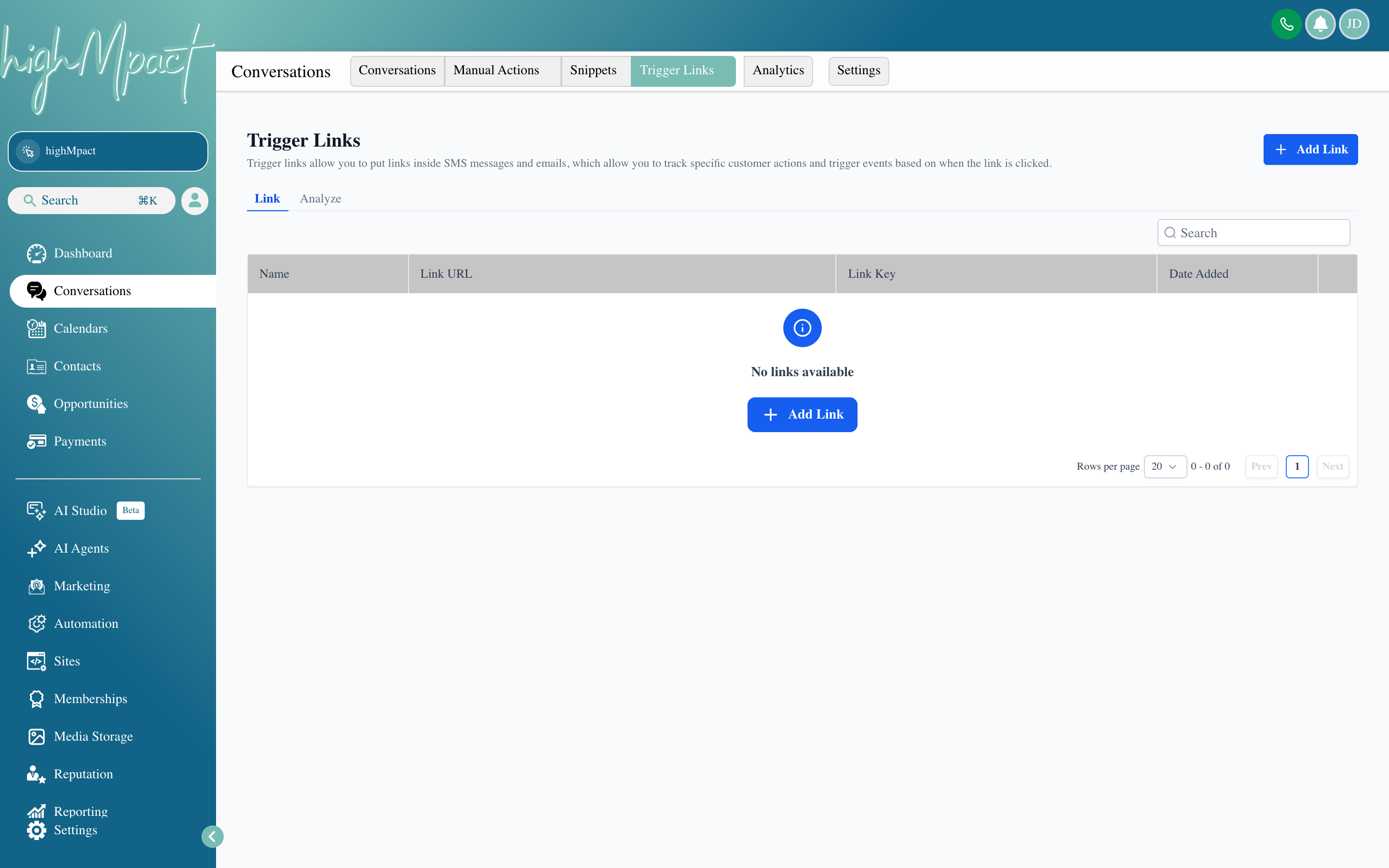Click the Automation gear icon
The height and width of the screenshot is (868, 1389).
coord(36,624)
